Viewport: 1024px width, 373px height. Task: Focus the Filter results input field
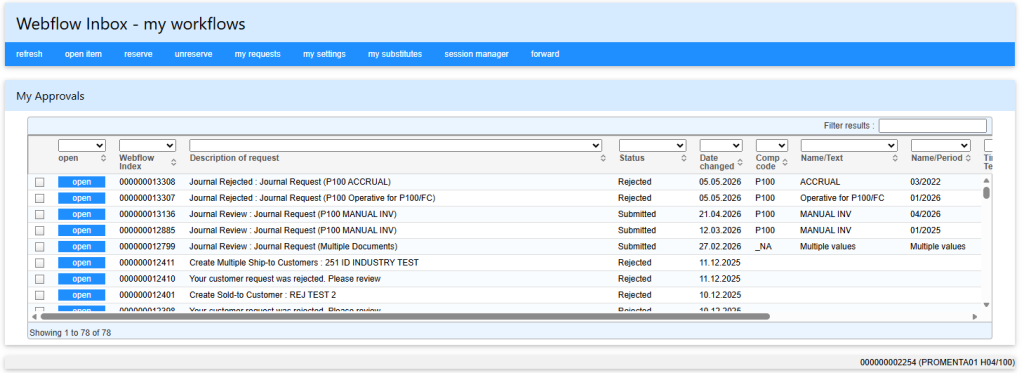click(x=932, y=125)
